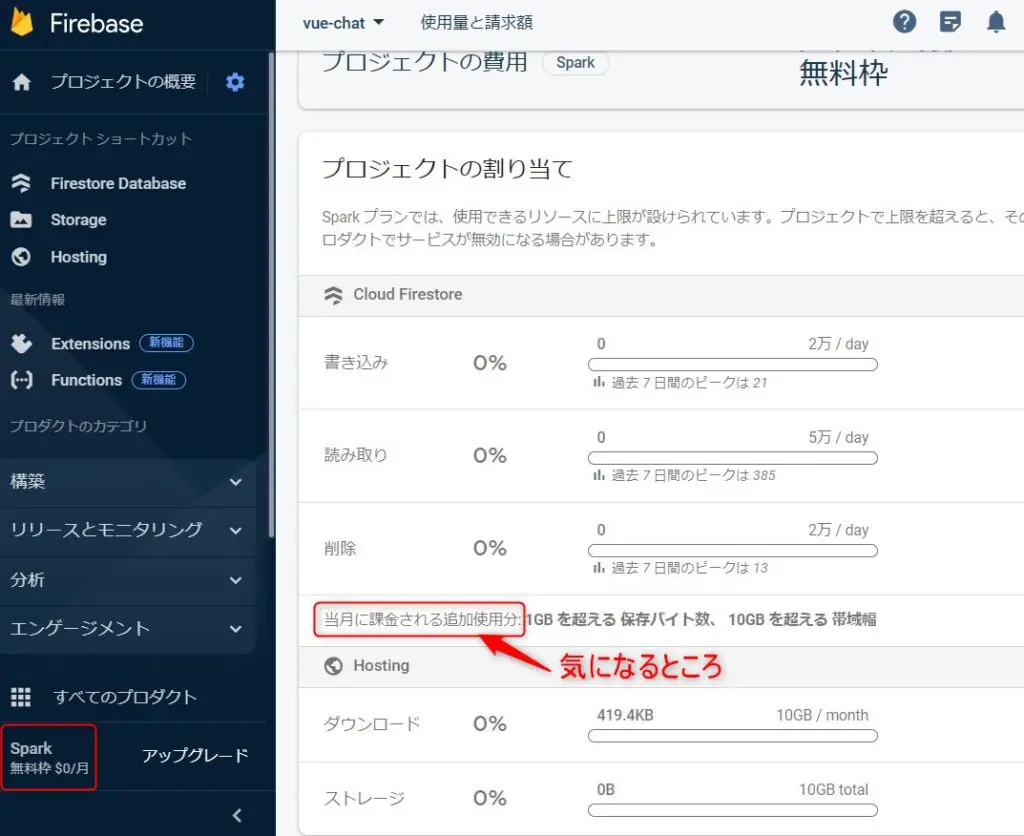The width and height of the screenshot is (1024, 836).
Task: Click the 新機能 badge next to Functions
Action: [159, 379]
